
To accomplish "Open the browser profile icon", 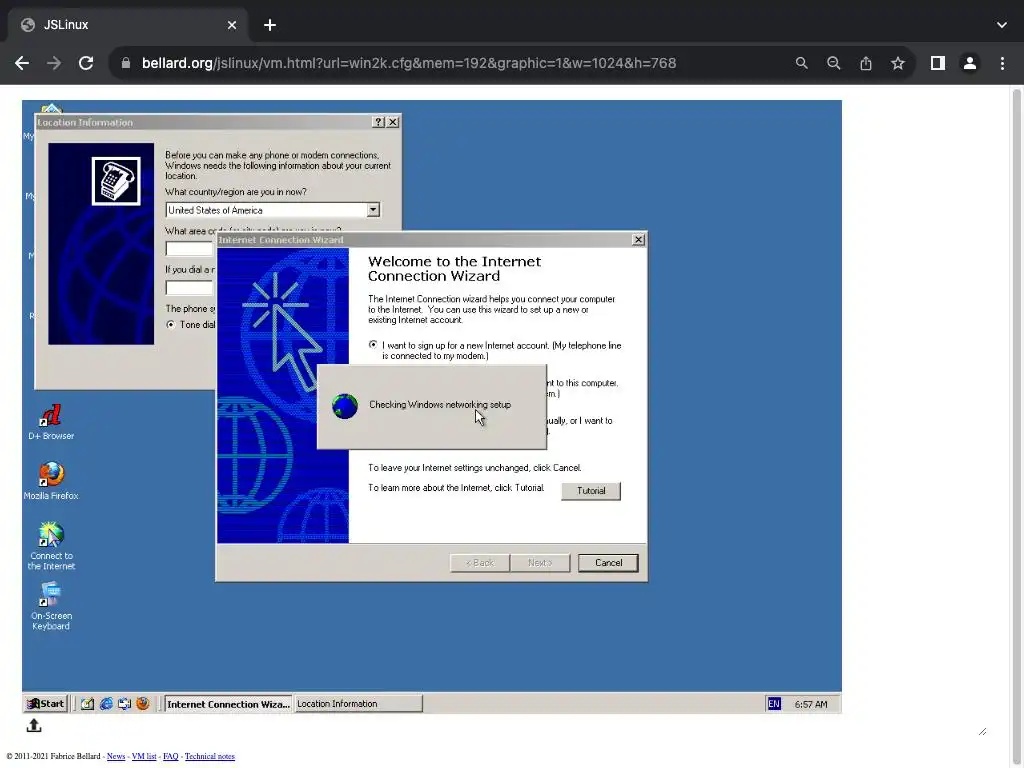I will 970,63.
